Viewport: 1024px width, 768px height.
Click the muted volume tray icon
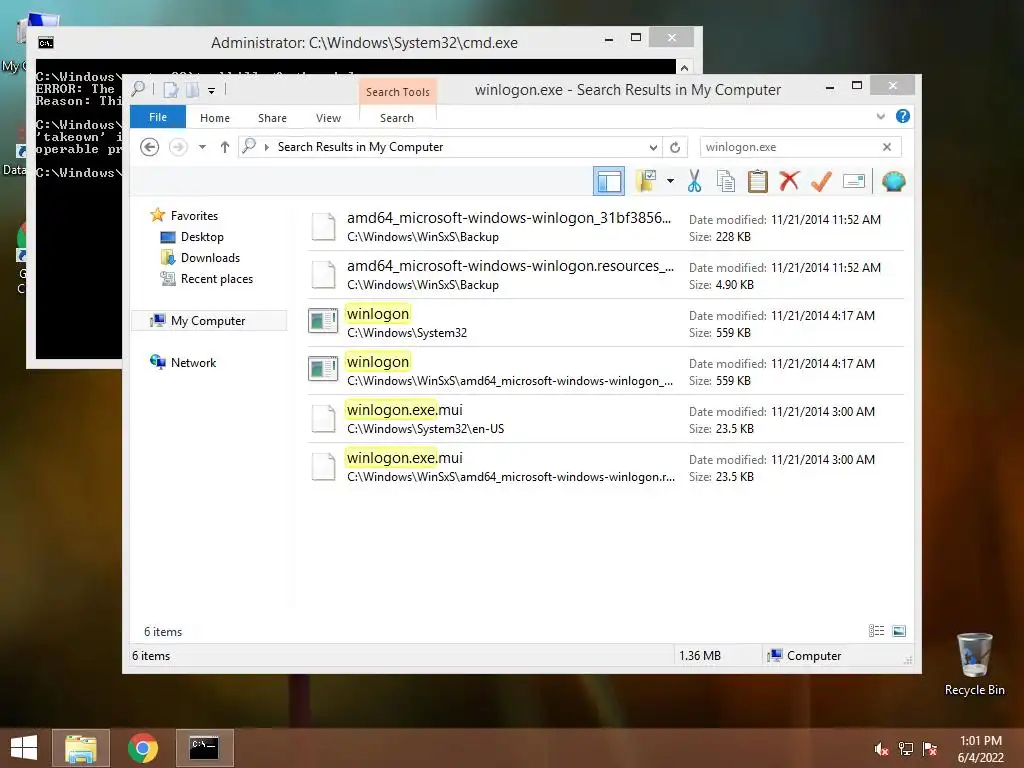tap(881, 749)
